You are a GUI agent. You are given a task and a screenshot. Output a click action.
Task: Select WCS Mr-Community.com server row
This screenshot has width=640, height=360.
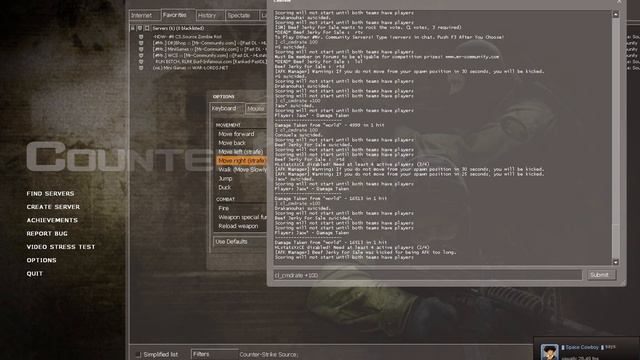pos(199,56)
